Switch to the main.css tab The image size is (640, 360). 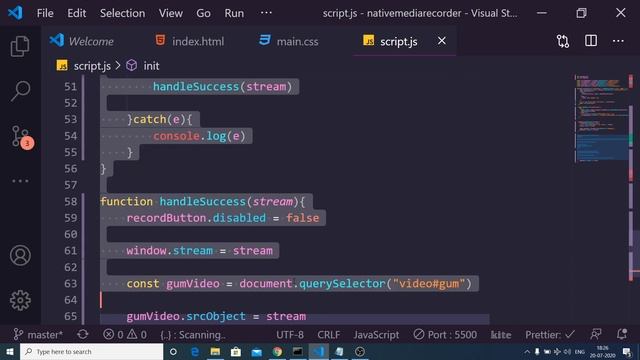[x=289, y=41]
